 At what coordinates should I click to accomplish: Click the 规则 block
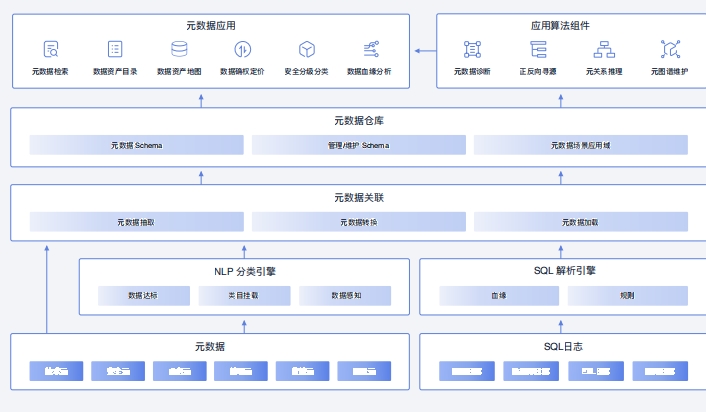click(x=628, y=296)
